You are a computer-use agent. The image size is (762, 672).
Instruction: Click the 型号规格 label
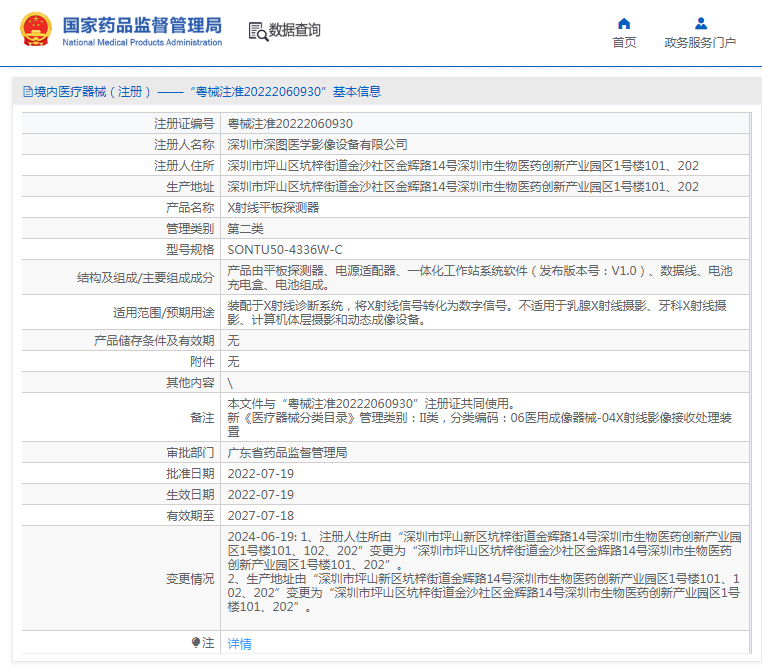click(x=190, y=249)
